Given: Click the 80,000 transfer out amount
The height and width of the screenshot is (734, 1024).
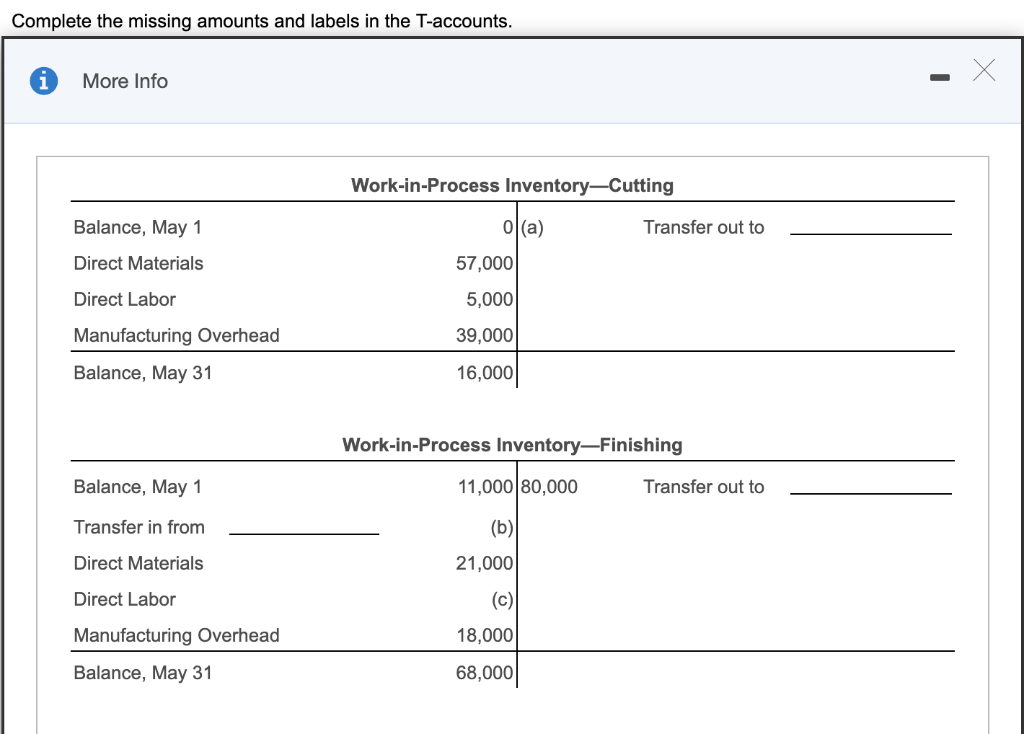Looking at the screenshot, I should [550, 486].
